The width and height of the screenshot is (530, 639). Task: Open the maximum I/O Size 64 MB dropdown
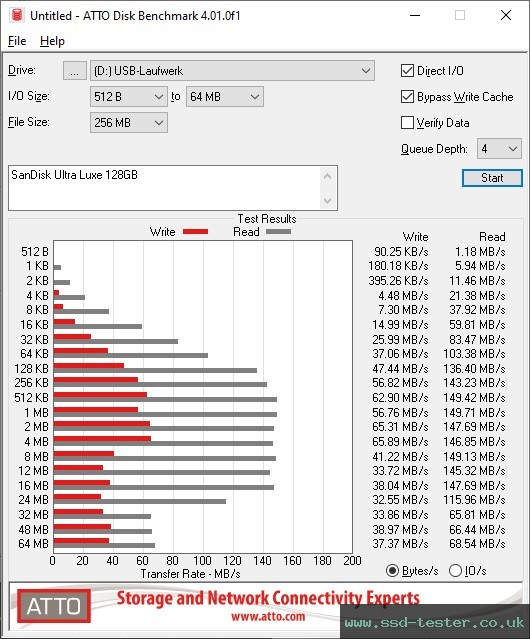tap(225, 97)
